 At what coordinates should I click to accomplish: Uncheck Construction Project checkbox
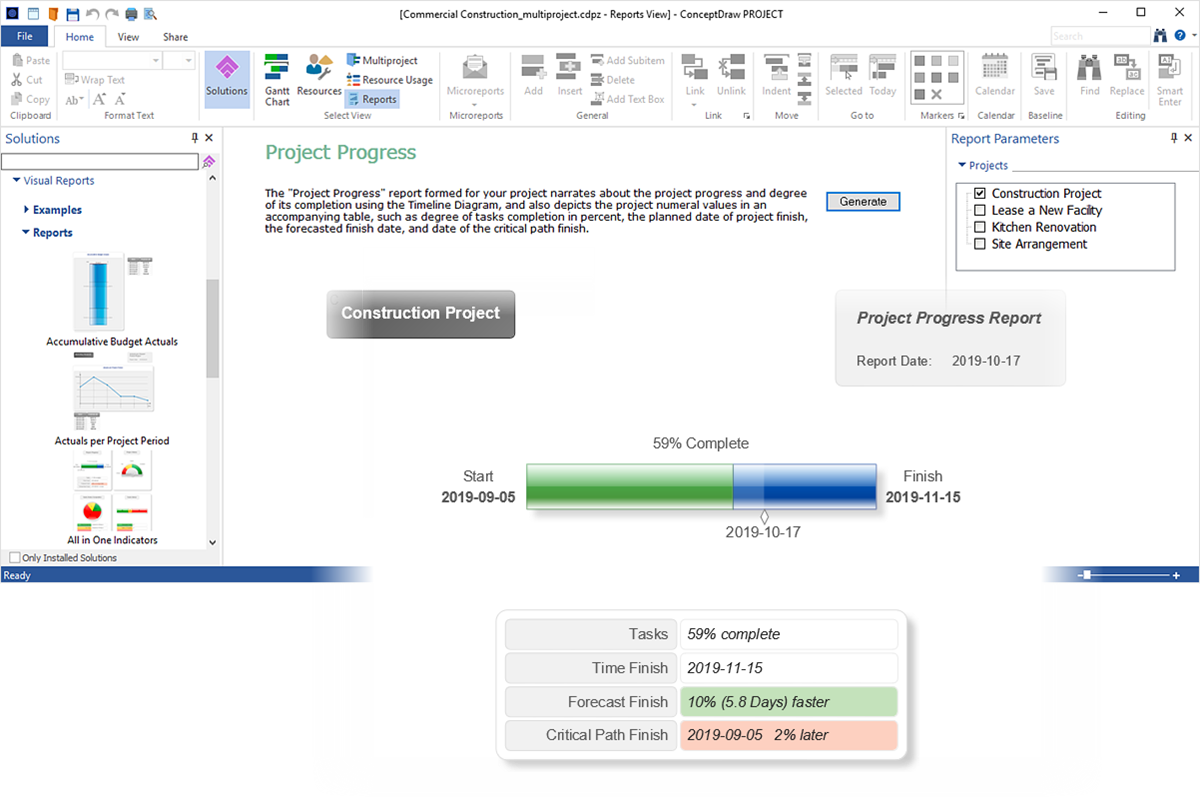980,193
